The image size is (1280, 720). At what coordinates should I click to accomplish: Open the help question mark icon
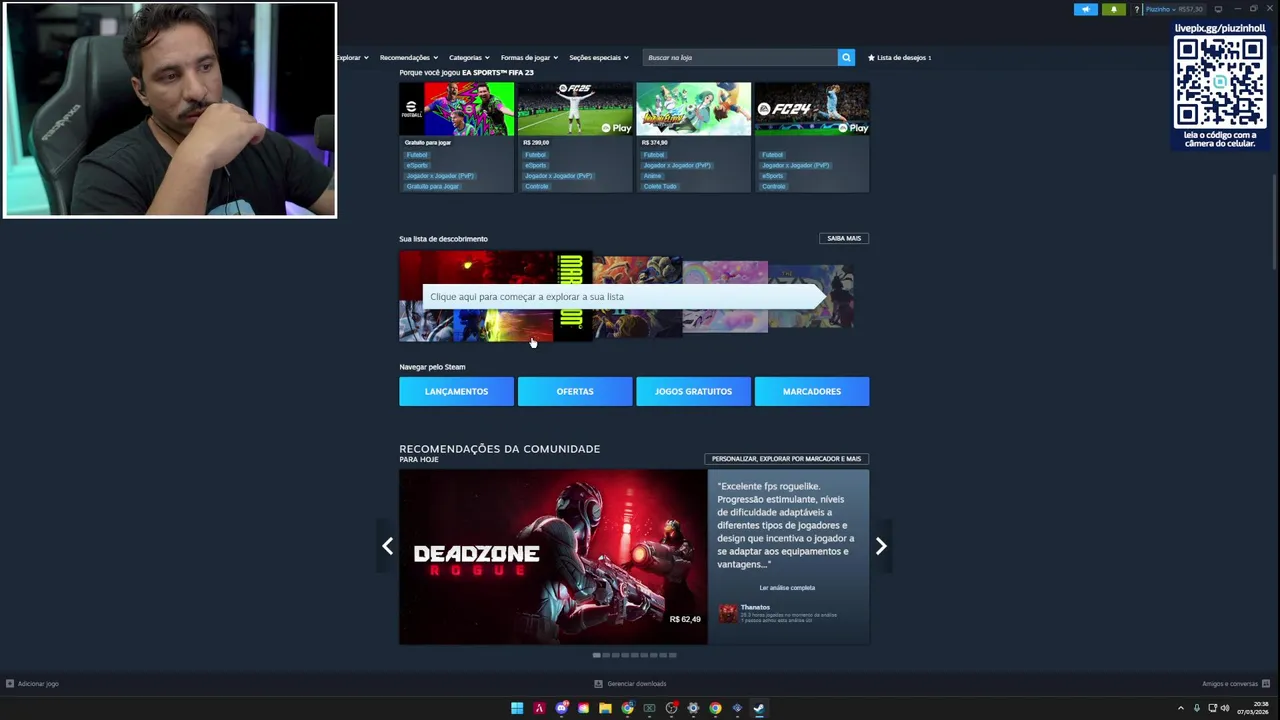pyautogui.click(x=1137, y=9)
